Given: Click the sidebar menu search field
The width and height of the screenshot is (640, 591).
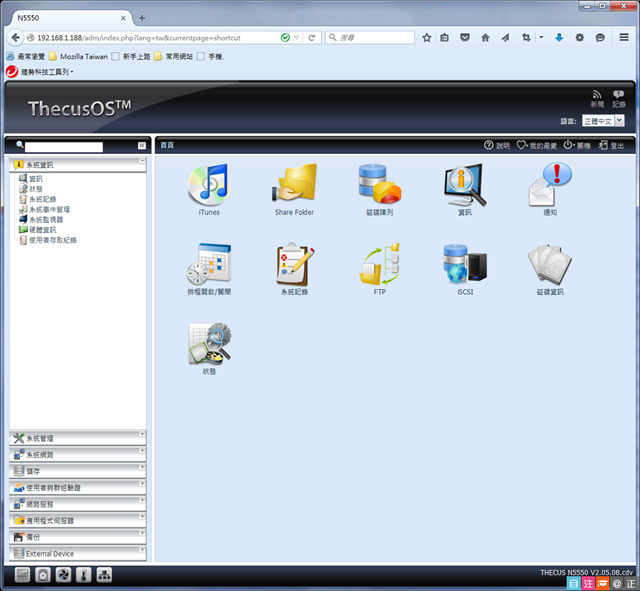Looking at the screenshot, I should coord(64,147).
